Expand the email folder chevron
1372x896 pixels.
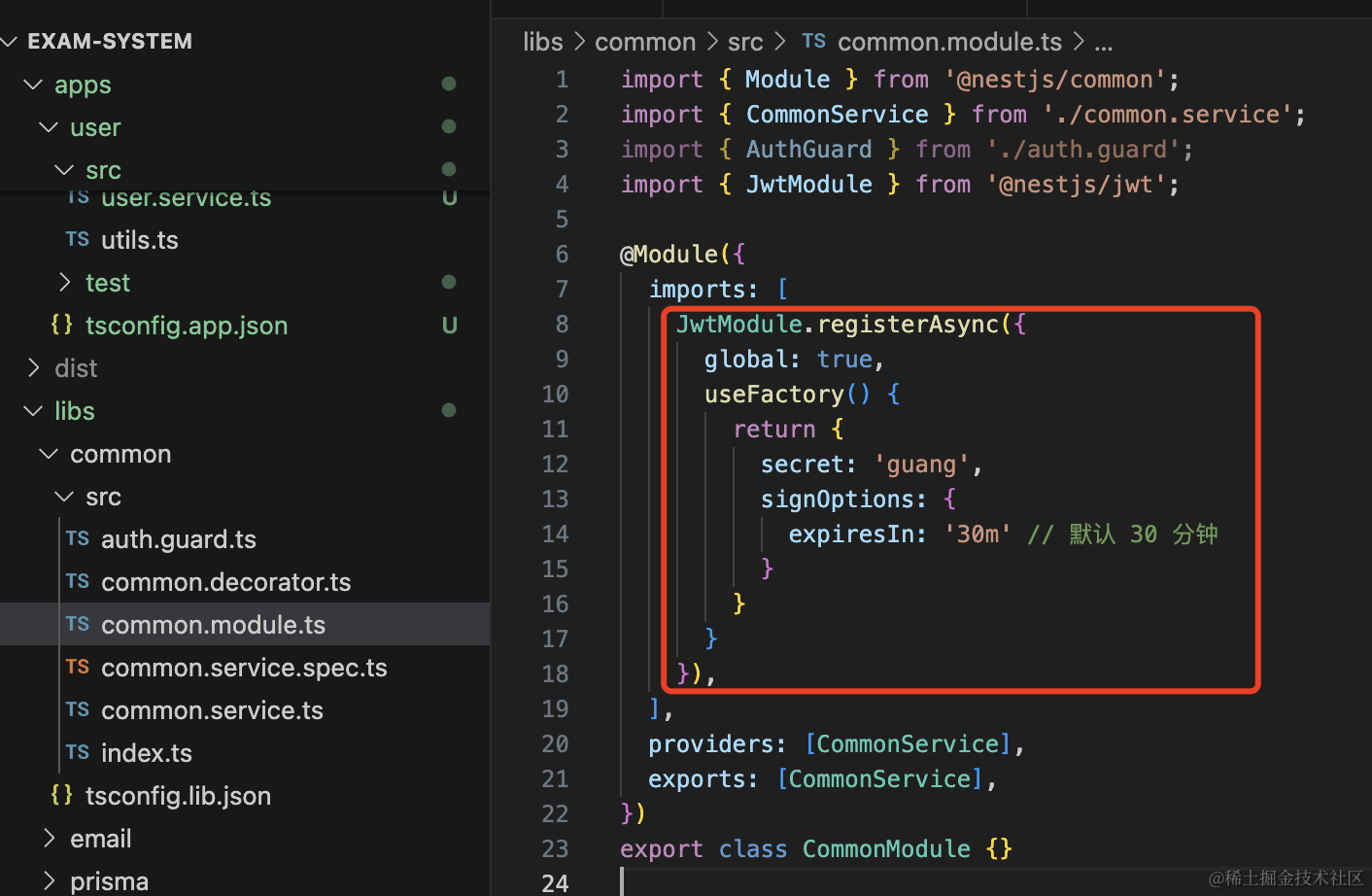[x=50, y=838]
